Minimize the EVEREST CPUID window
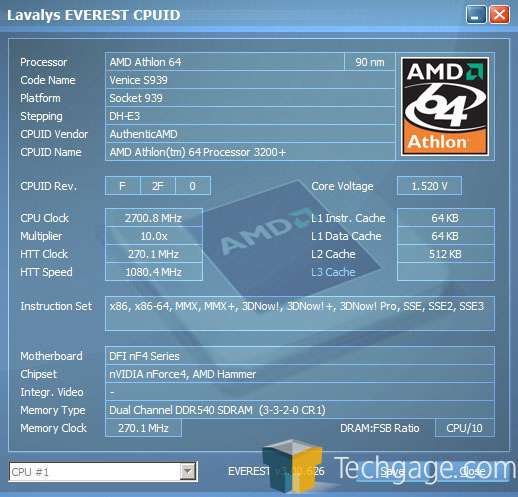518x497 pixels. (x=476, y=15)
